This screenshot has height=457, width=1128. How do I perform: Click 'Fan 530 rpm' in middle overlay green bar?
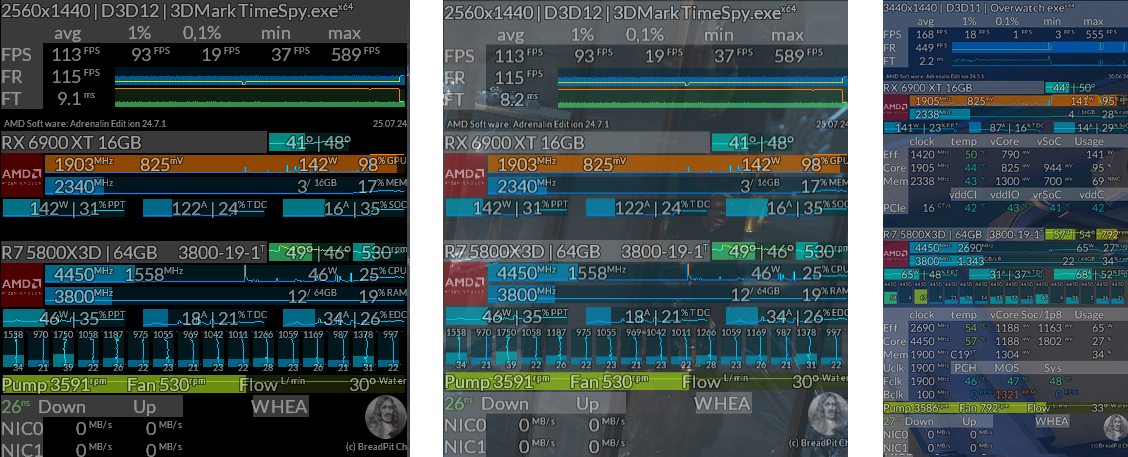point(609,383)
